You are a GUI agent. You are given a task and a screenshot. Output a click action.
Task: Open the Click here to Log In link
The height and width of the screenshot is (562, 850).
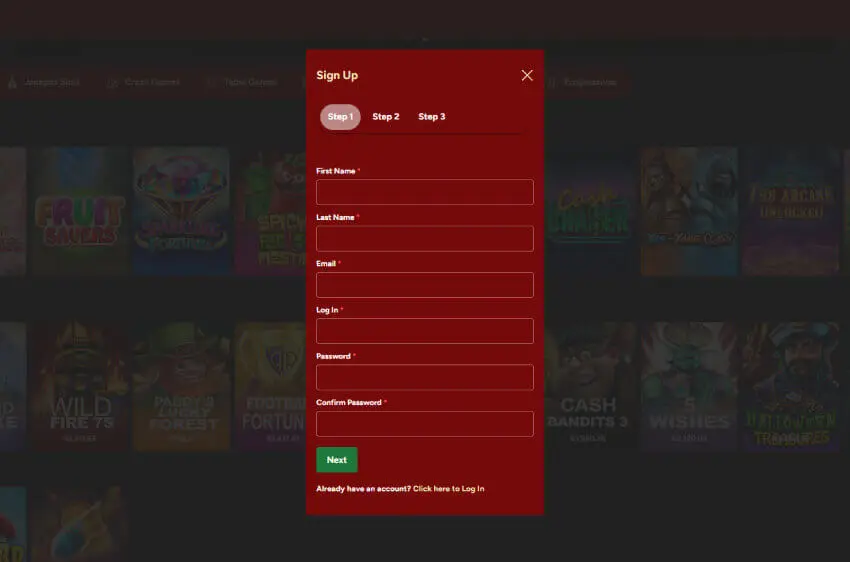tap(448, 488)
